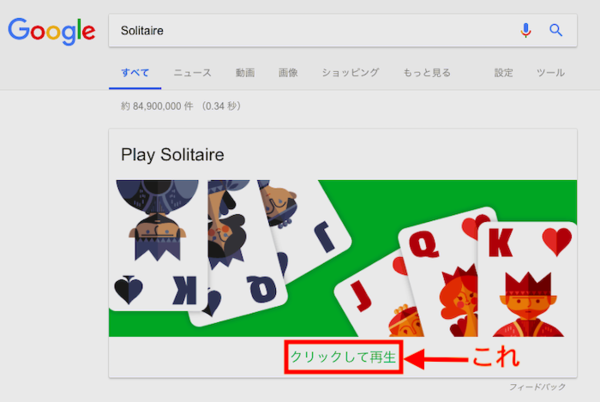
Task: Start voice search with the microphone icon
Action: (x=526, y=30)
